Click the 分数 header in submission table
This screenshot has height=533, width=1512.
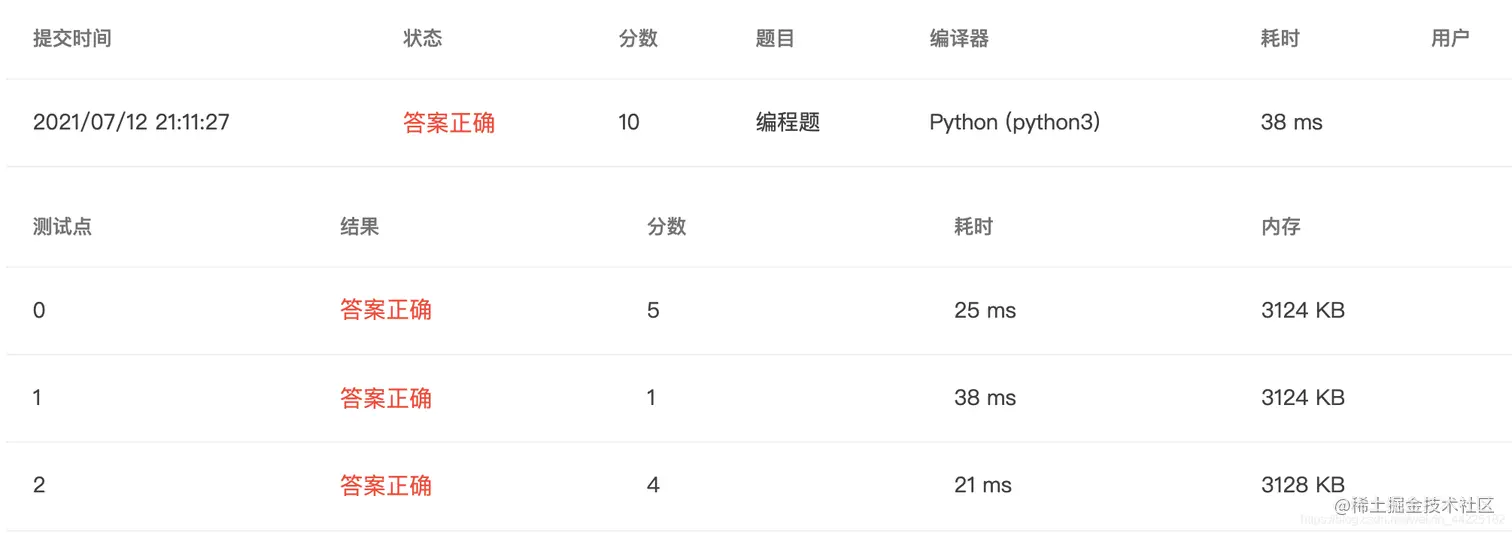pyautogui.click(x=638, y=39)
